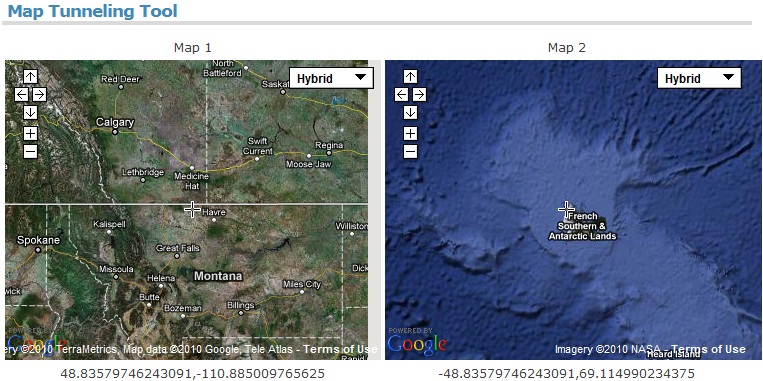
Task: Zoom out on Map 2 with minus
Action: (410, 152)
